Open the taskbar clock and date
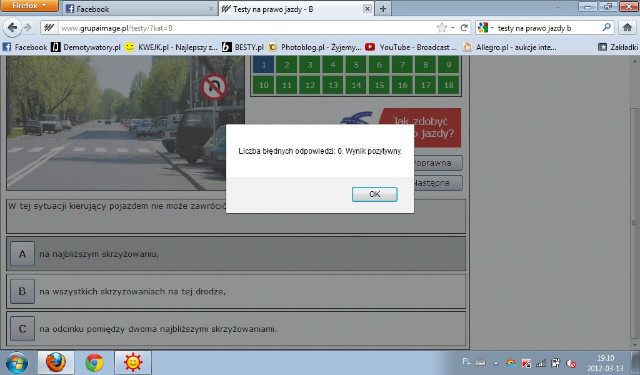This screenshot has width=640, height=375. point(606,362)
